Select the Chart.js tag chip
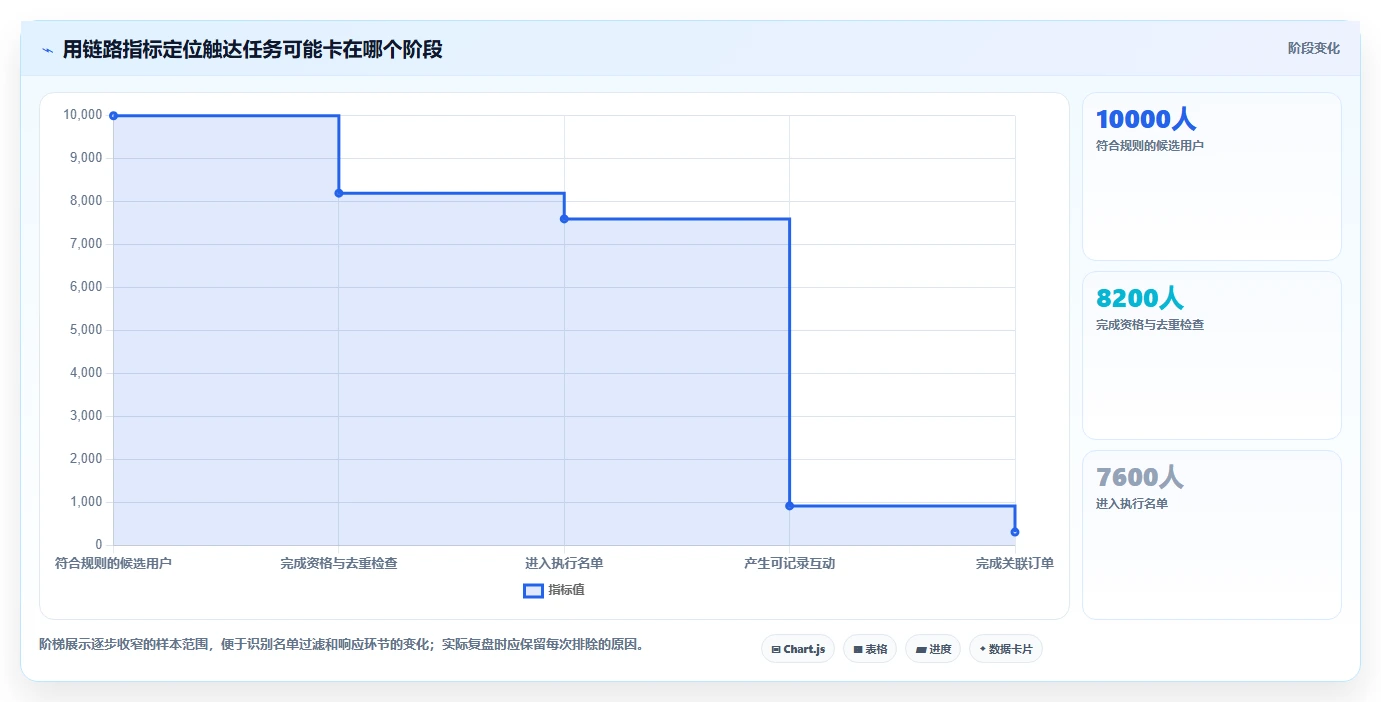This screenshot has height=702, width=1381. click(798, 649)
